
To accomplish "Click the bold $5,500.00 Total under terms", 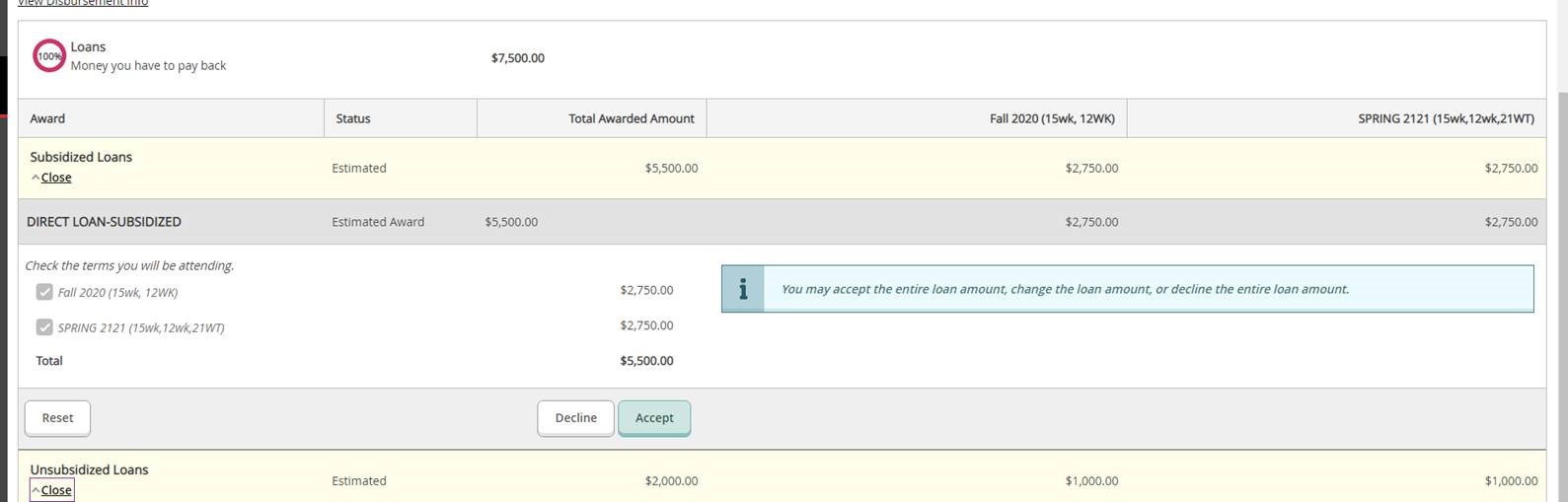I will click(x=646, y=361).
